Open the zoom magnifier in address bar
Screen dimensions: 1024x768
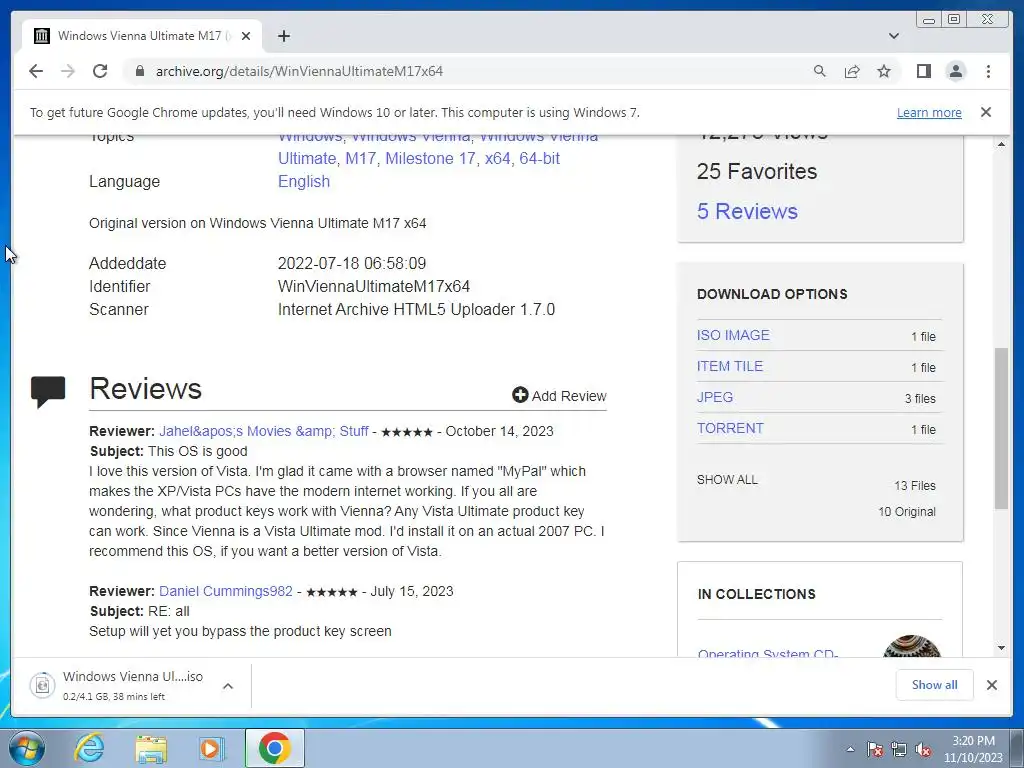(819, 71)
